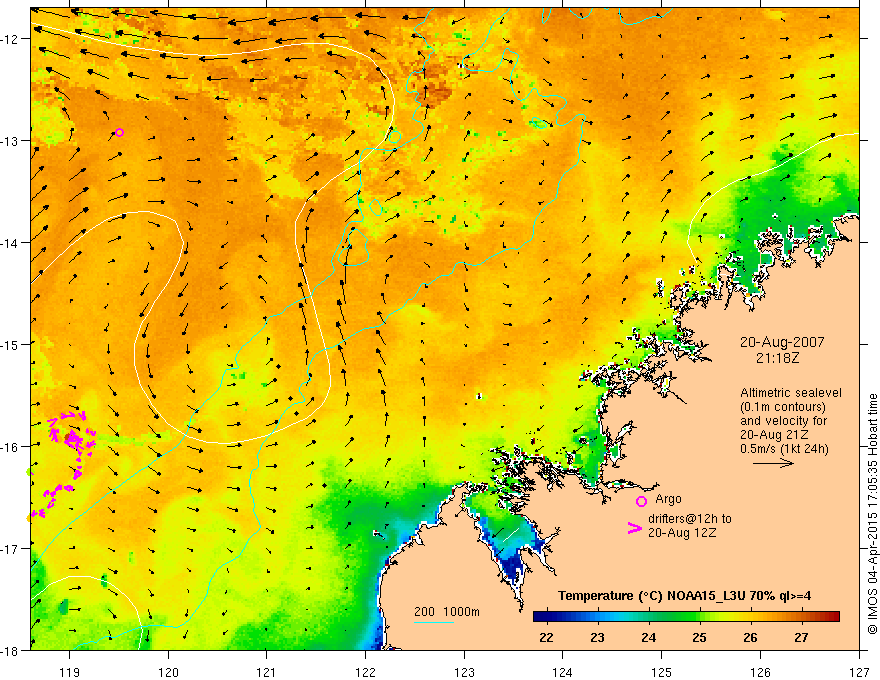Image resolution: width=880 pixels, height=680 pixels.
Task: Click the velocity scale reference arrow
Action: coord(773,463)
